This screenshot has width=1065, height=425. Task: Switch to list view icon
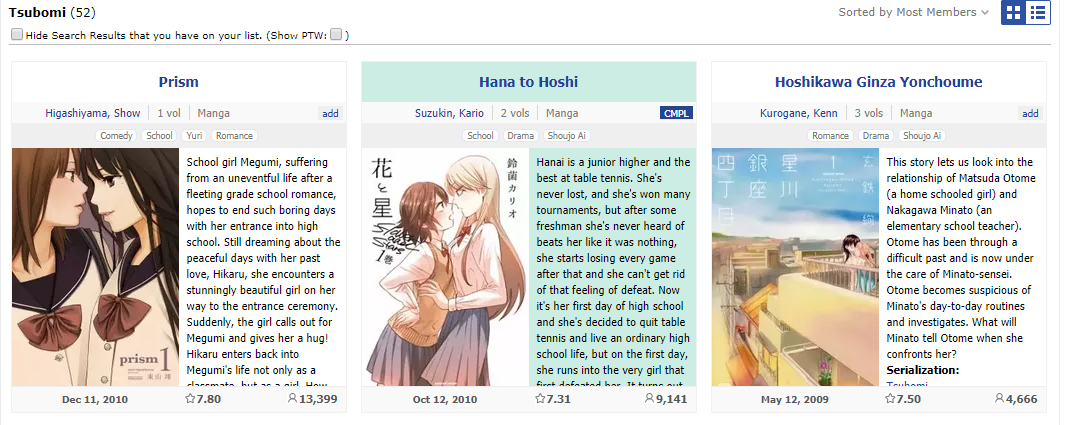tap(1038, 12)
